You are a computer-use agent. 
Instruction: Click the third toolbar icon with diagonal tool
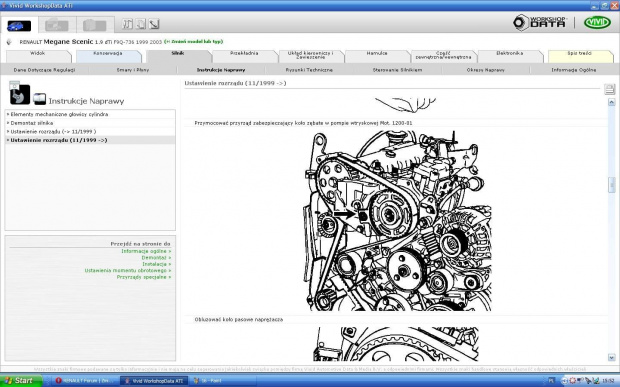coord(154,24)
